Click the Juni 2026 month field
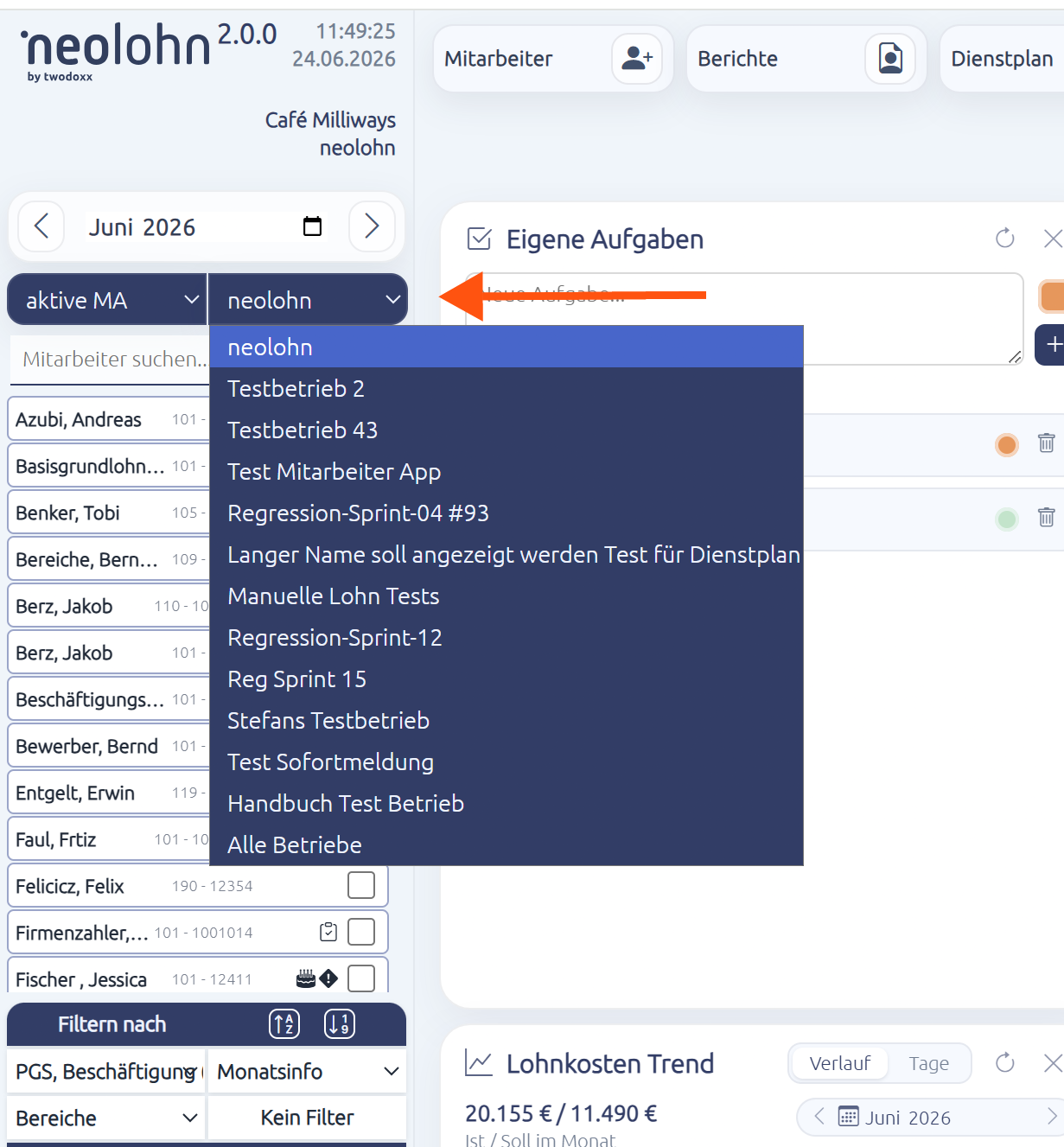The width and height of the screenshot is (1064, 1147). [206, 226]
